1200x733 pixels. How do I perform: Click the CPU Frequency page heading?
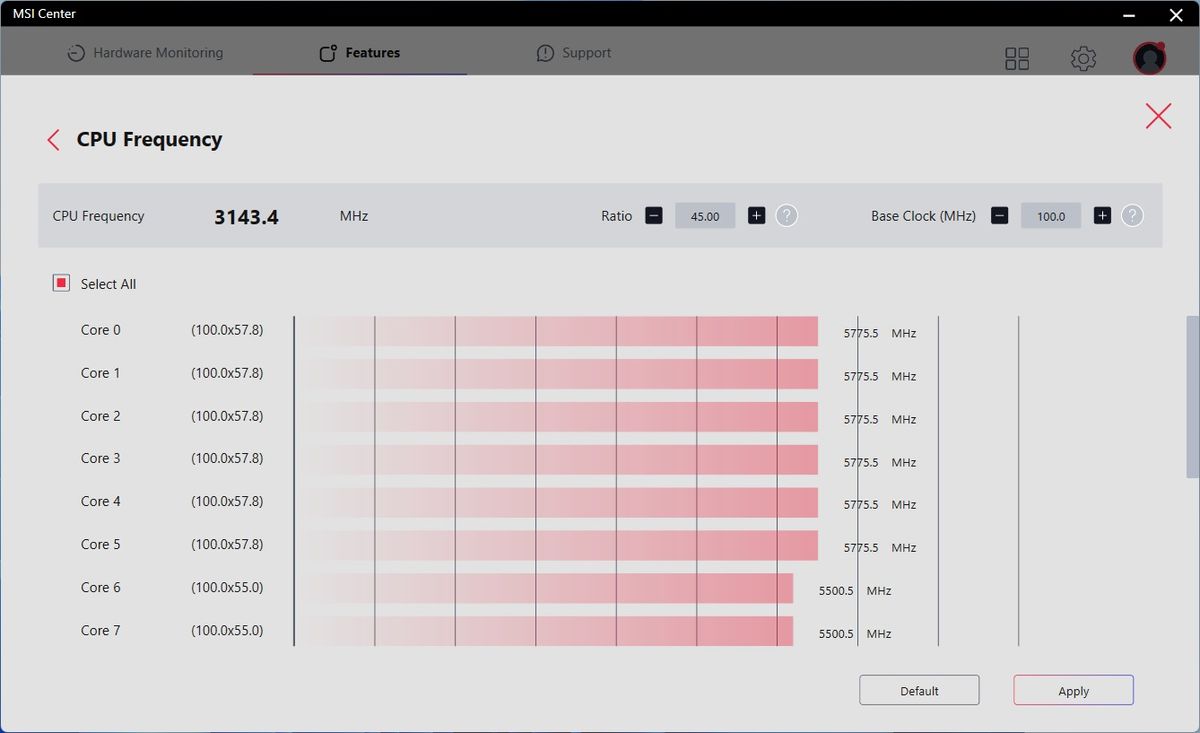point(149,140)
